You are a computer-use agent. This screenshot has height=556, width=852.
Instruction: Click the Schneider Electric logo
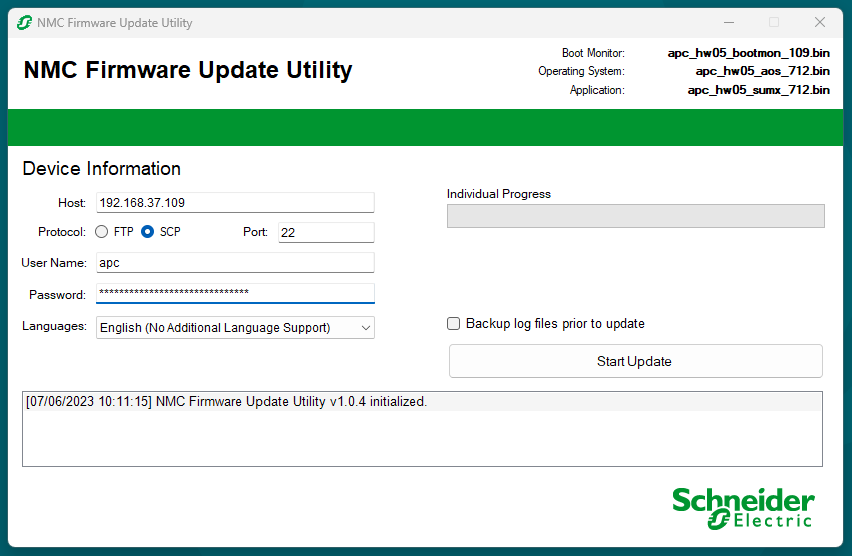click(x=743, y=508)
